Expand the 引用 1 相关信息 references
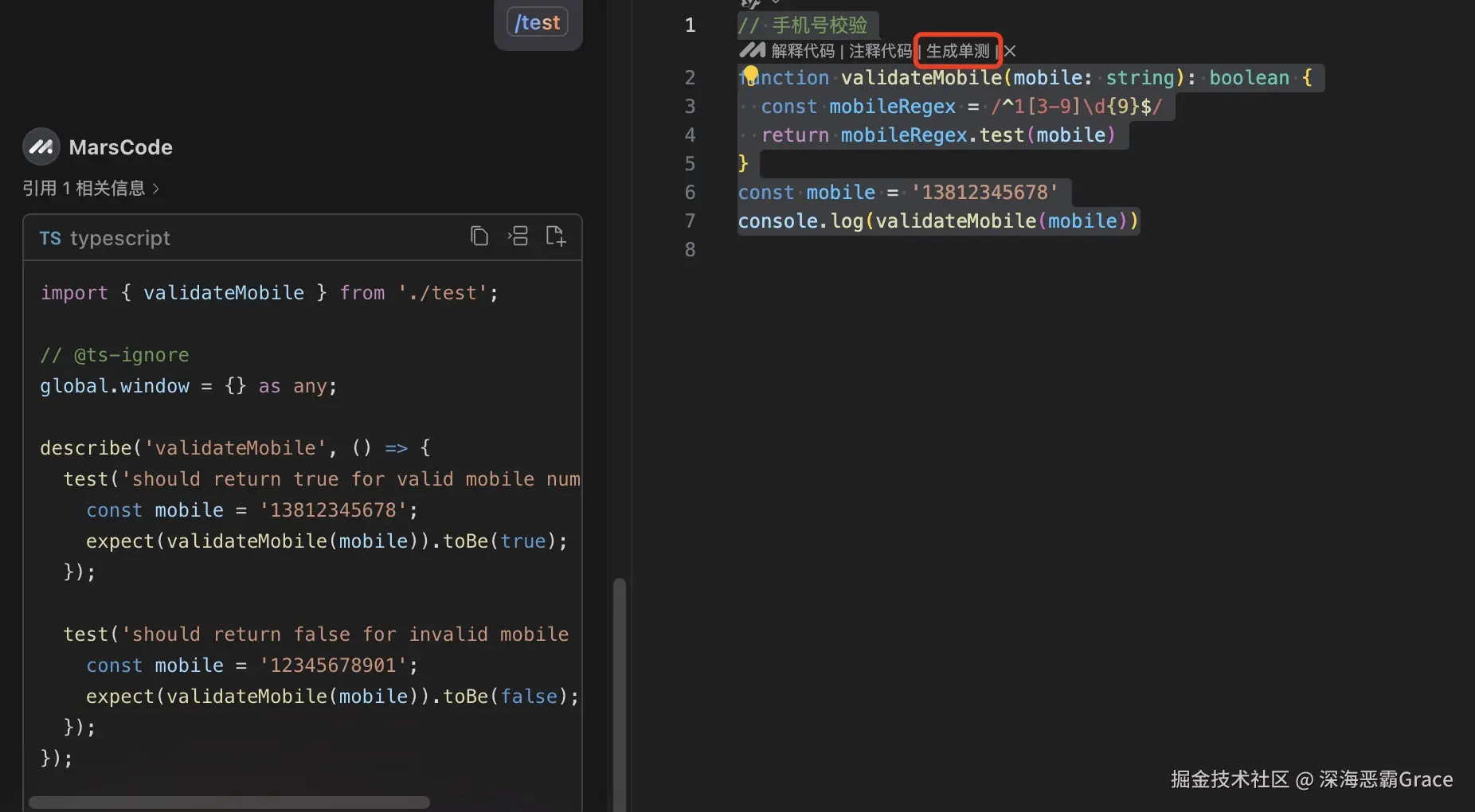The image size is (1475, 812). (x=91, y=188)
